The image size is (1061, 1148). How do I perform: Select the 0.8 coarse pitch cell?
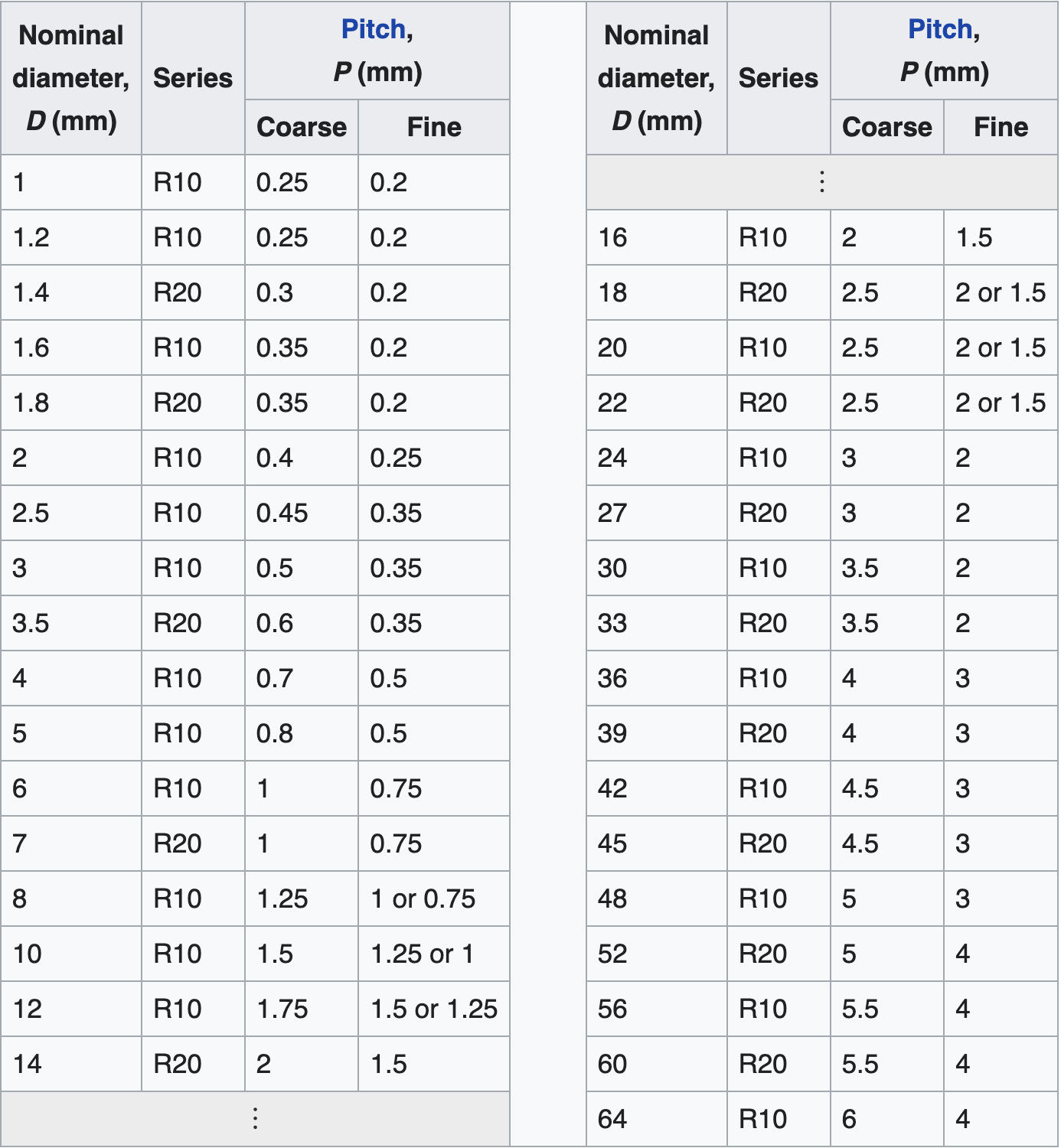coord(275,733)
